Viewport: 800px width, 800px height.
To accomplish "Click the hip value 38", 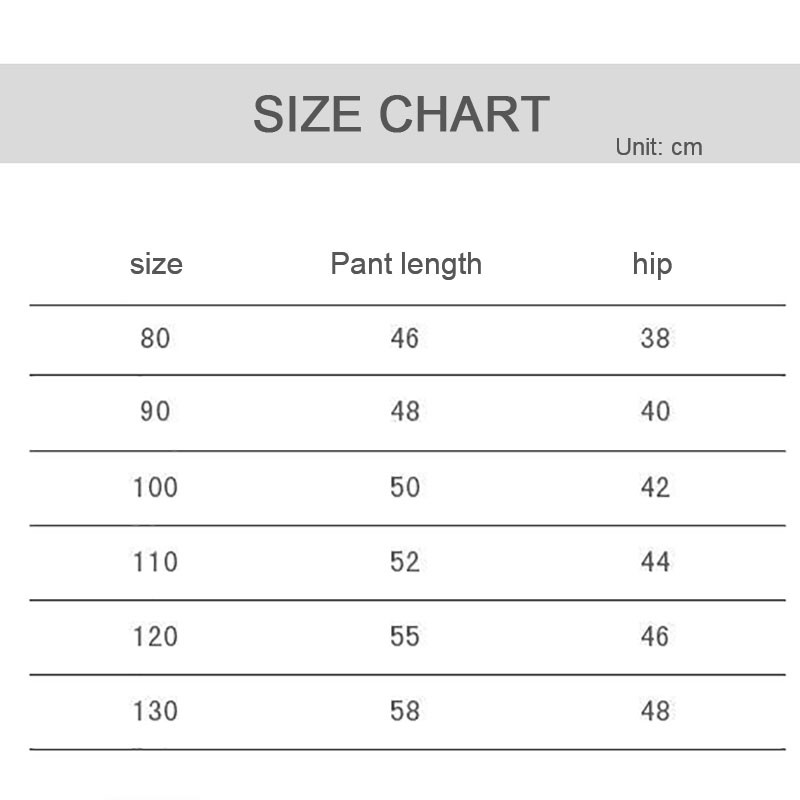I will coord(655,338).
